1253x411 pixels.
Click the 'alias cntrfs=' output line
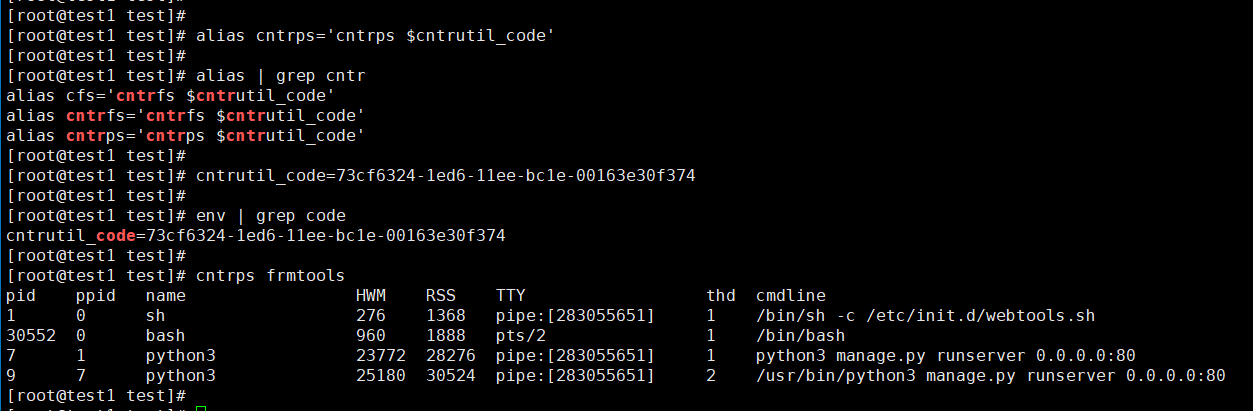[x=185, y=115]
